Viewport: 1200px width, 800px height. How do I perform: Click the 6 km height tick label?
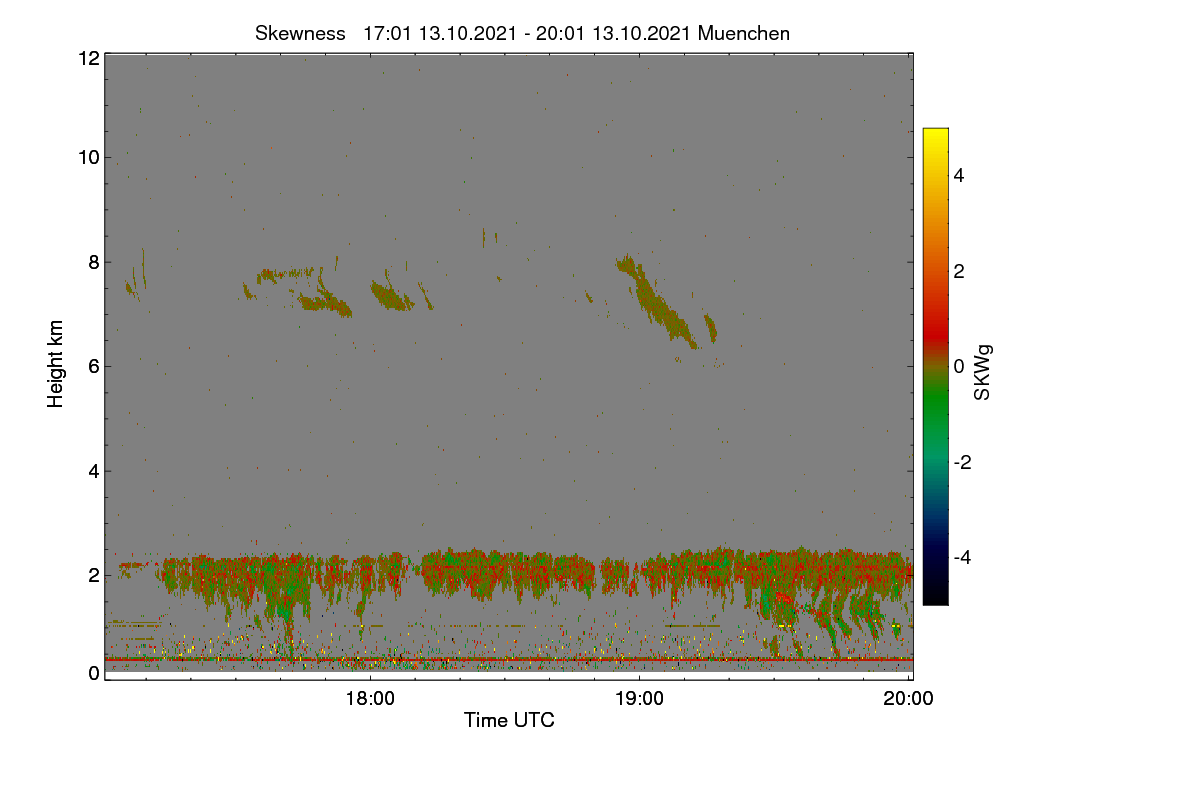94,366
